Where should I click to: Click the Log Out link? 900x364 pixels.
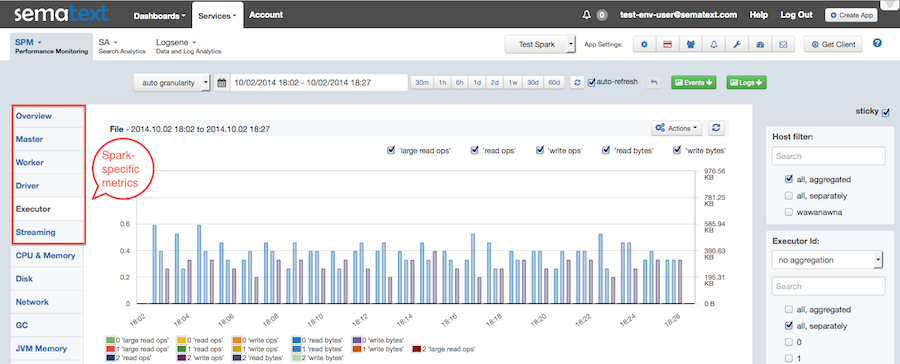tap(797, 16)
